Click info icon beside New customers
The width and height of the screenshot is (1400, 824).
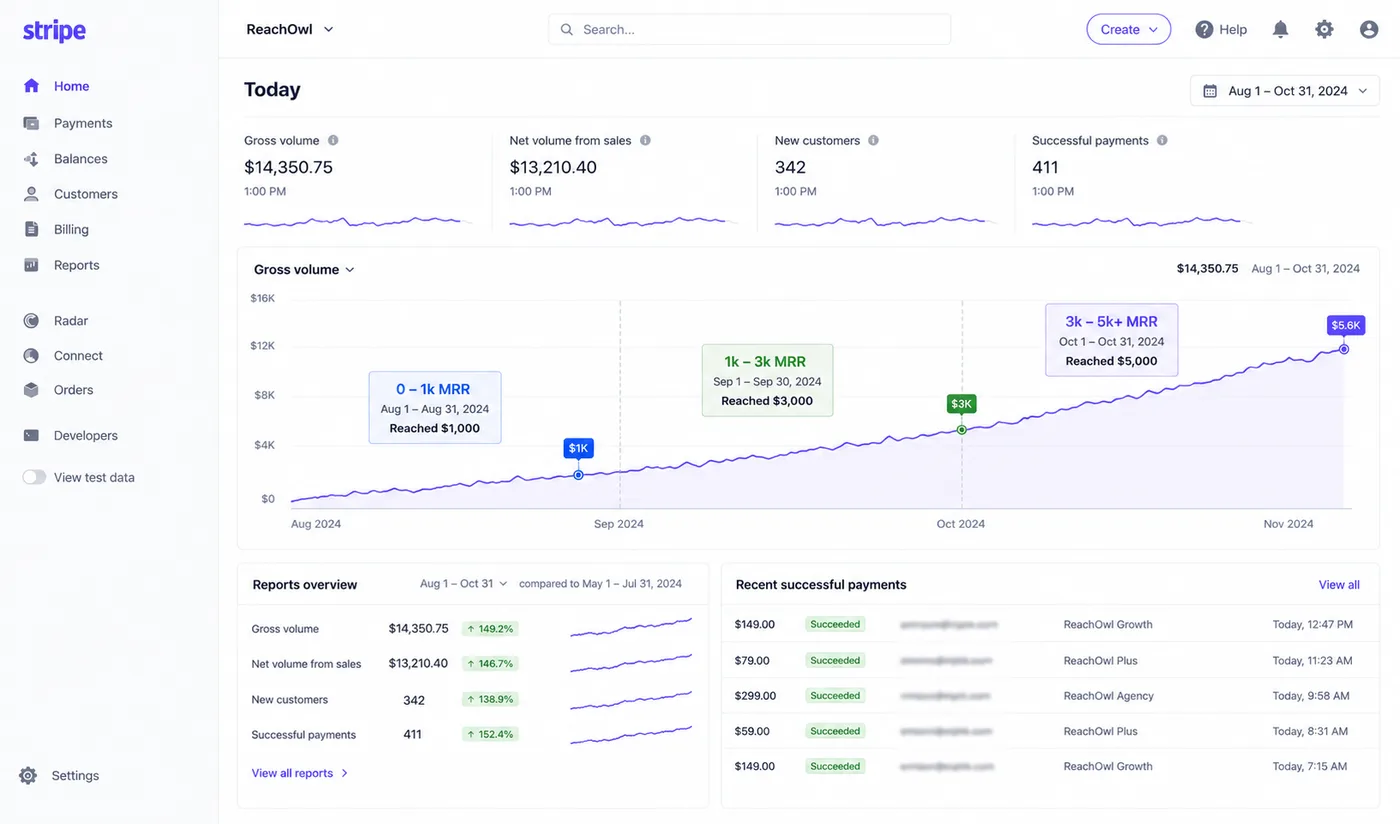(873, 141)
